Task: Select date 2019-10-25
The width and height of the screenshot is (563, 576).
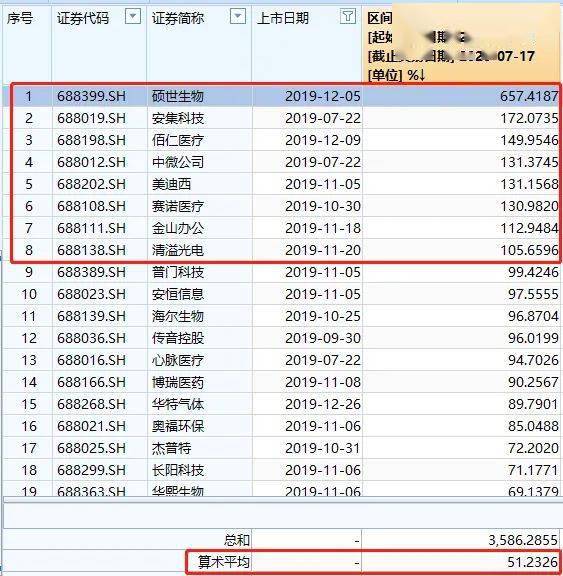Action: pyautogui.click(x=323, y=317)
